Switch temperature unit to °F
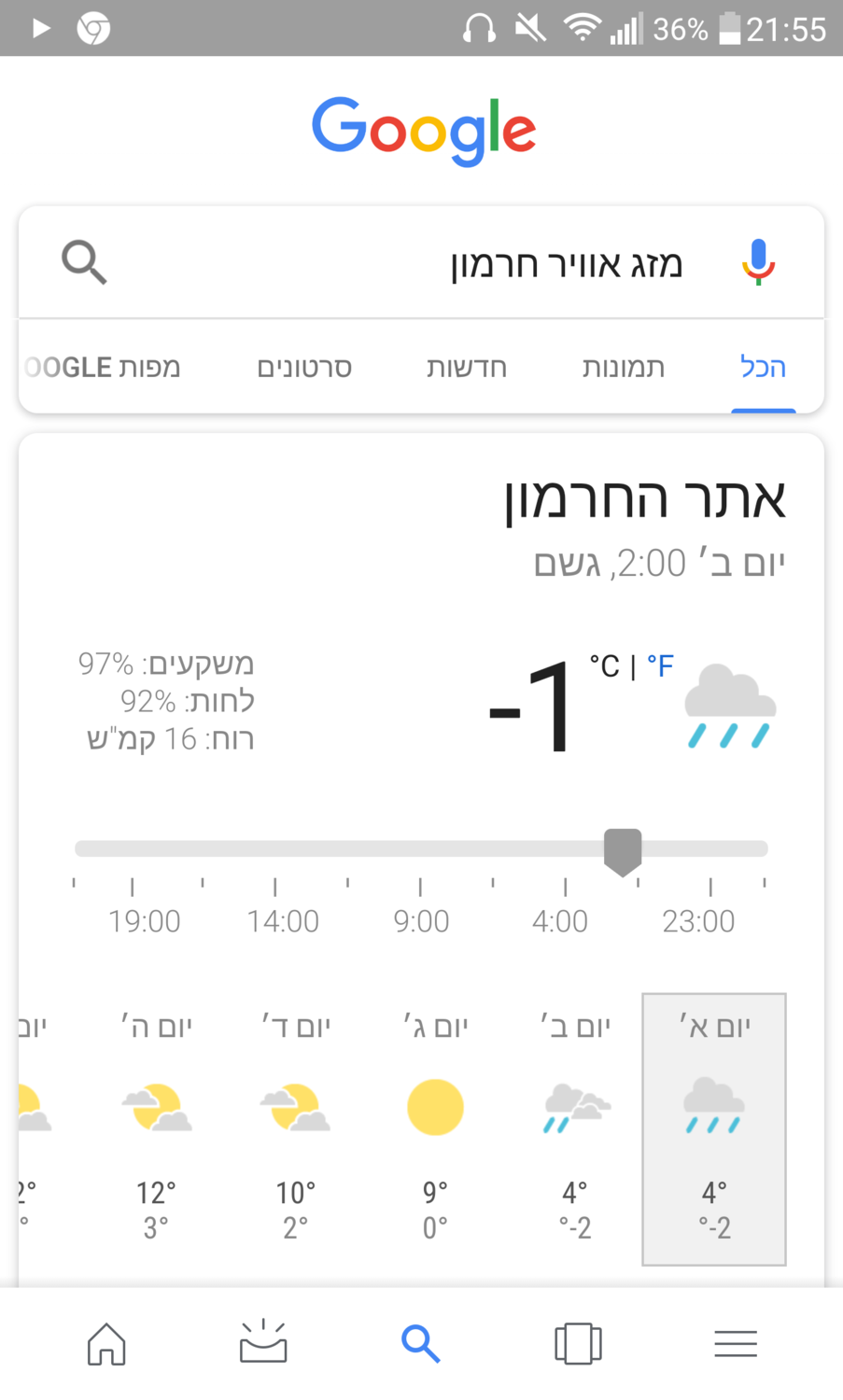The height and width of the screenshot is (1400, 843). pyautogui.click(x=661, y=666)
